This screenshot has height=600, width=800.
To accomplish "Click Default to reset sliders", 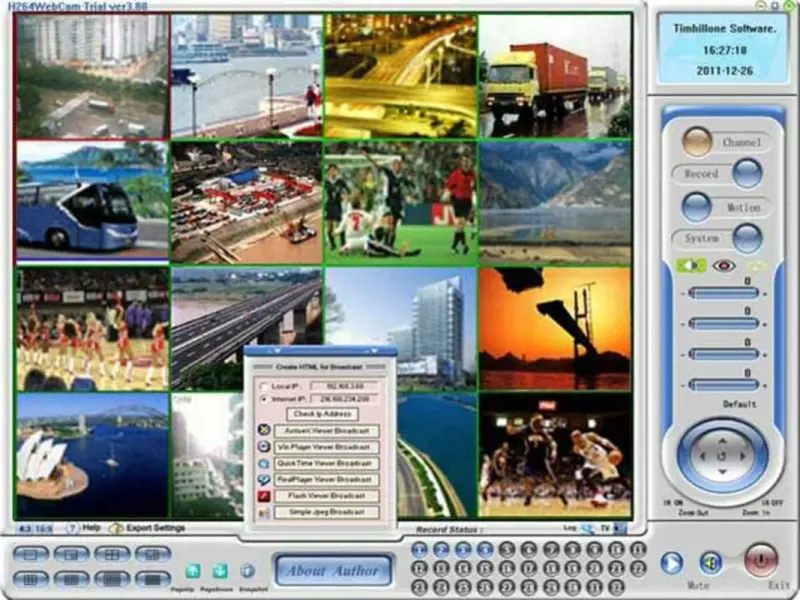I will pyautogui.click(x=739, y=404).
